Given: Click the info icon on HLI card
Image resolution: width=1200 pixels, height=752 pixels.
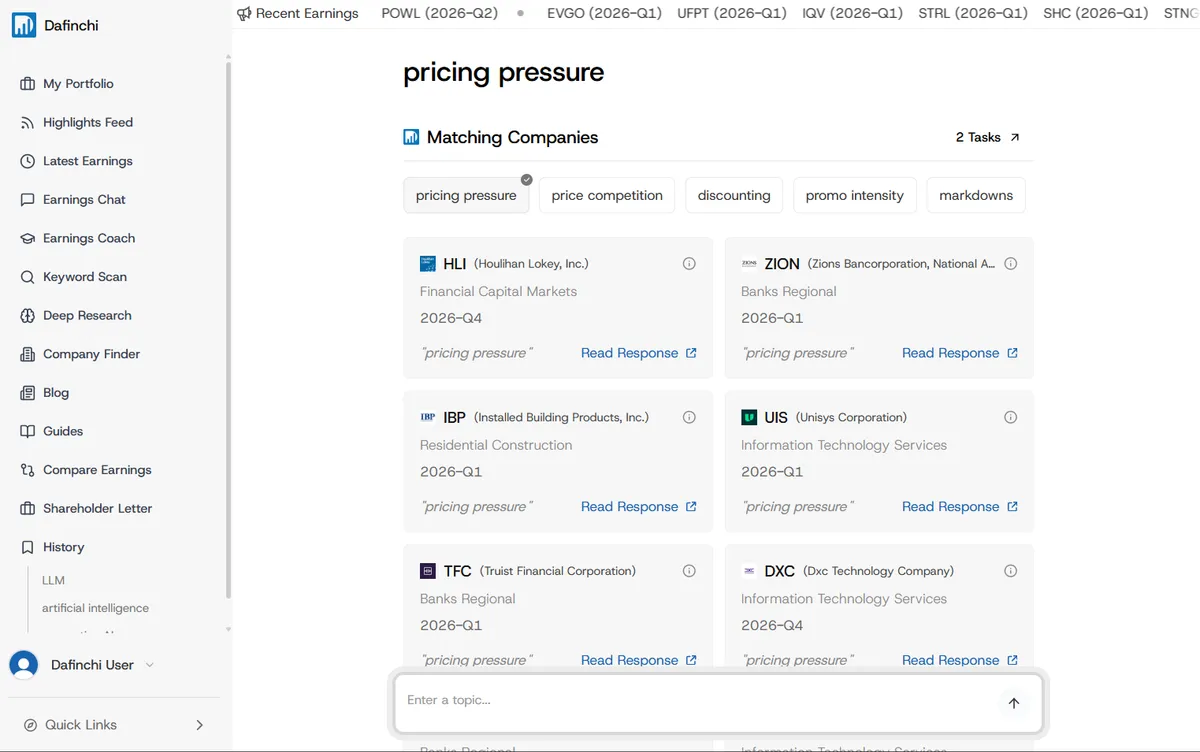Looking at the screenshot, I should tap(689, 264).
